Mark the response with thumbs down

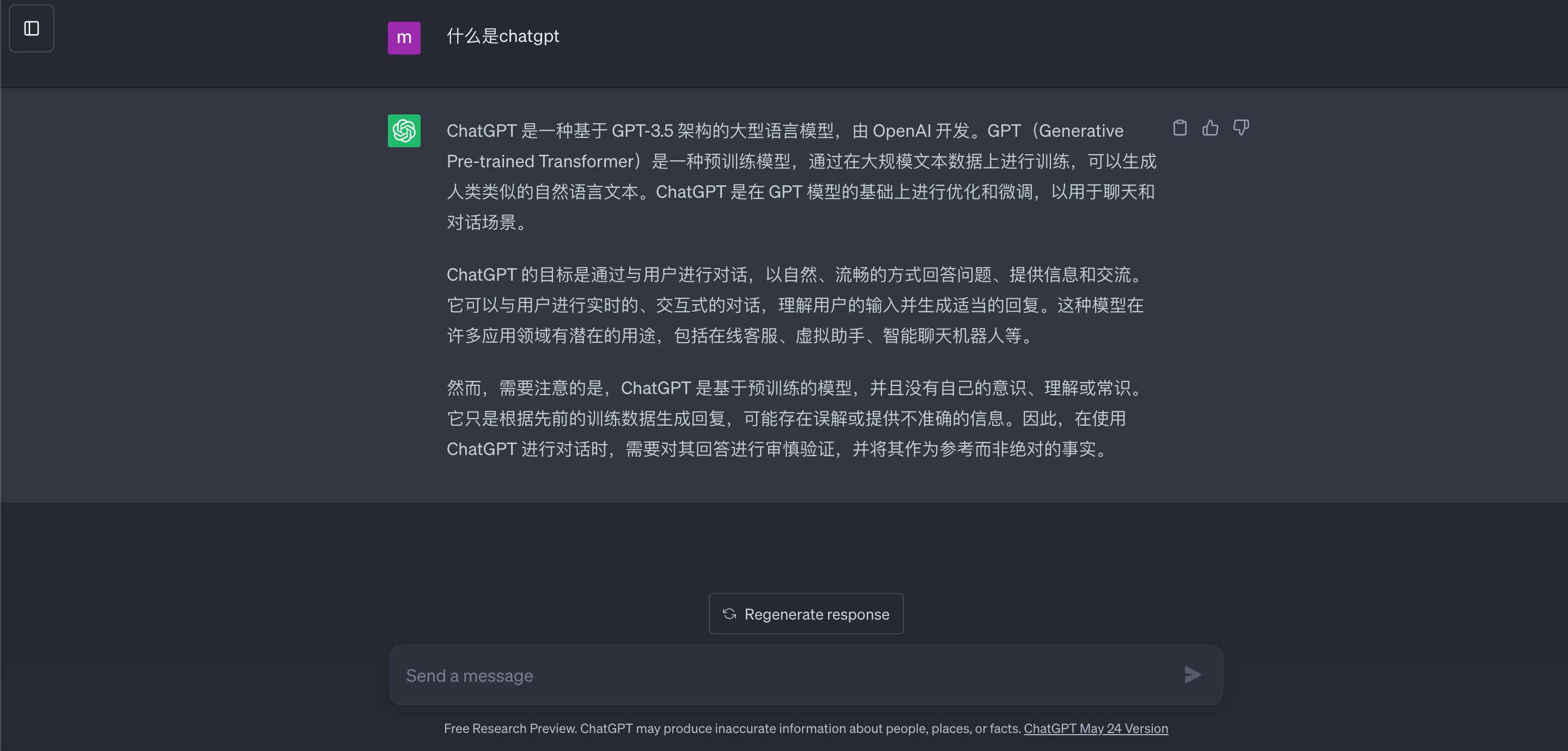coord(1241,128)
